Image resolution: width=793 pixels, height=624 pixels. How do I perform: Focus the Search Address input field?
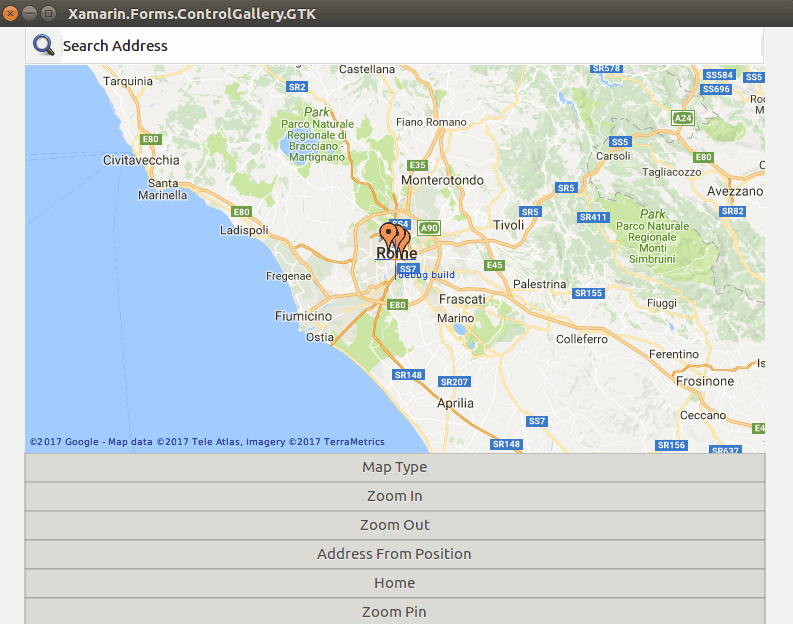pyautogui.click(x=411, y=46)
